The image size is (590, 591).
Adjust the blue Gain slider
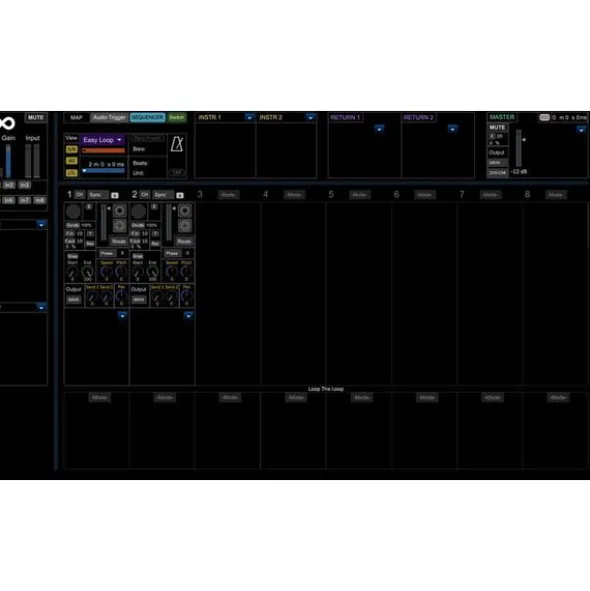[x=8, y=161]
